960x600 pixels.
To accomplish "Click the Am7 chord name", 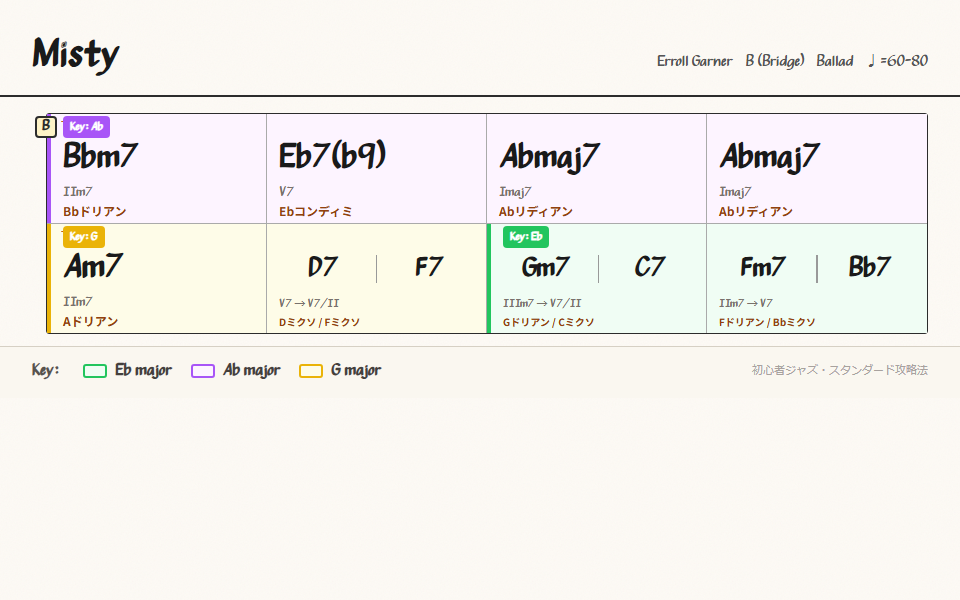I will (93, 266).
